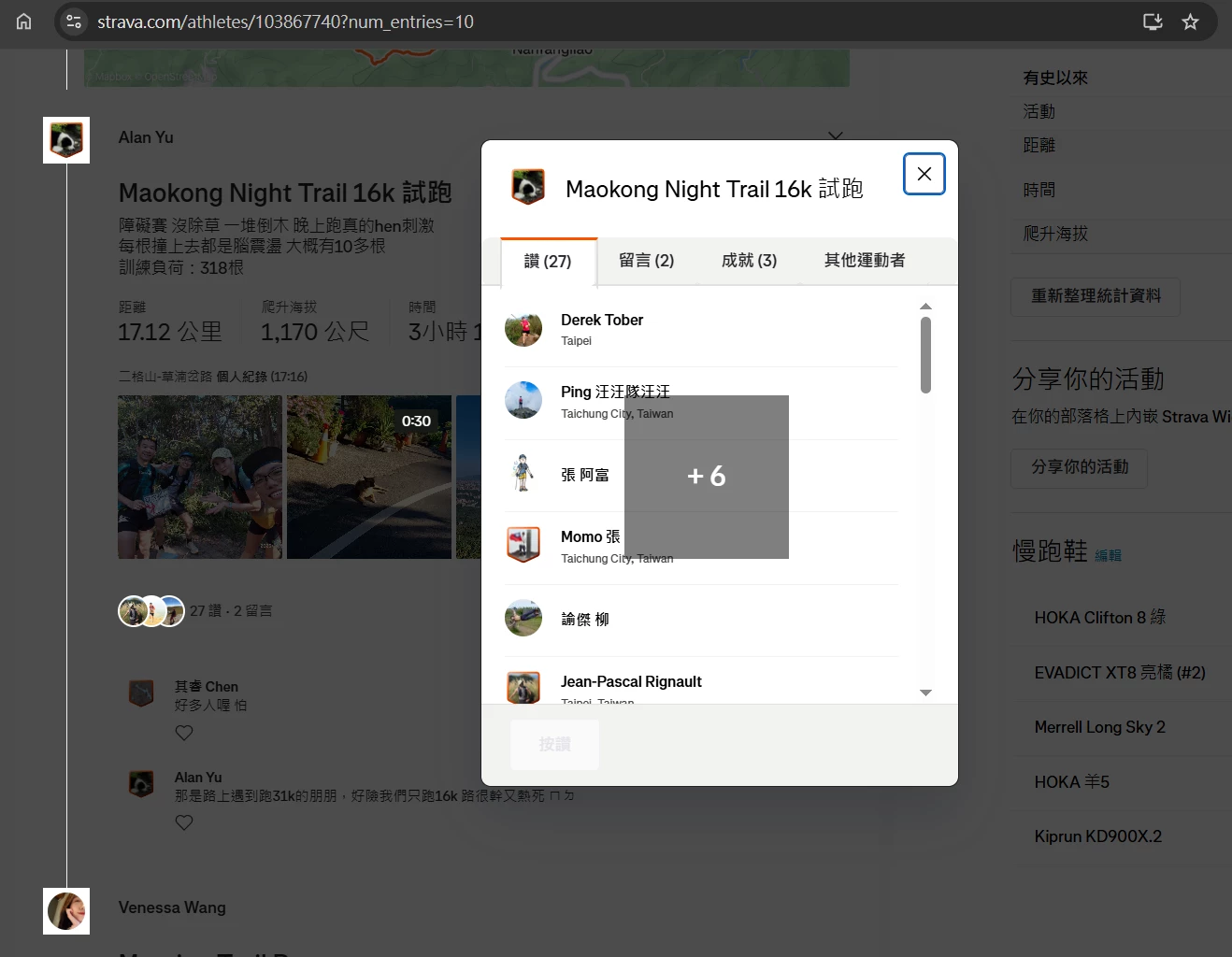Viewport: 1232px width, 957px height.
Task: Select the 讚 (27) tab
Action: click(548, 262)
